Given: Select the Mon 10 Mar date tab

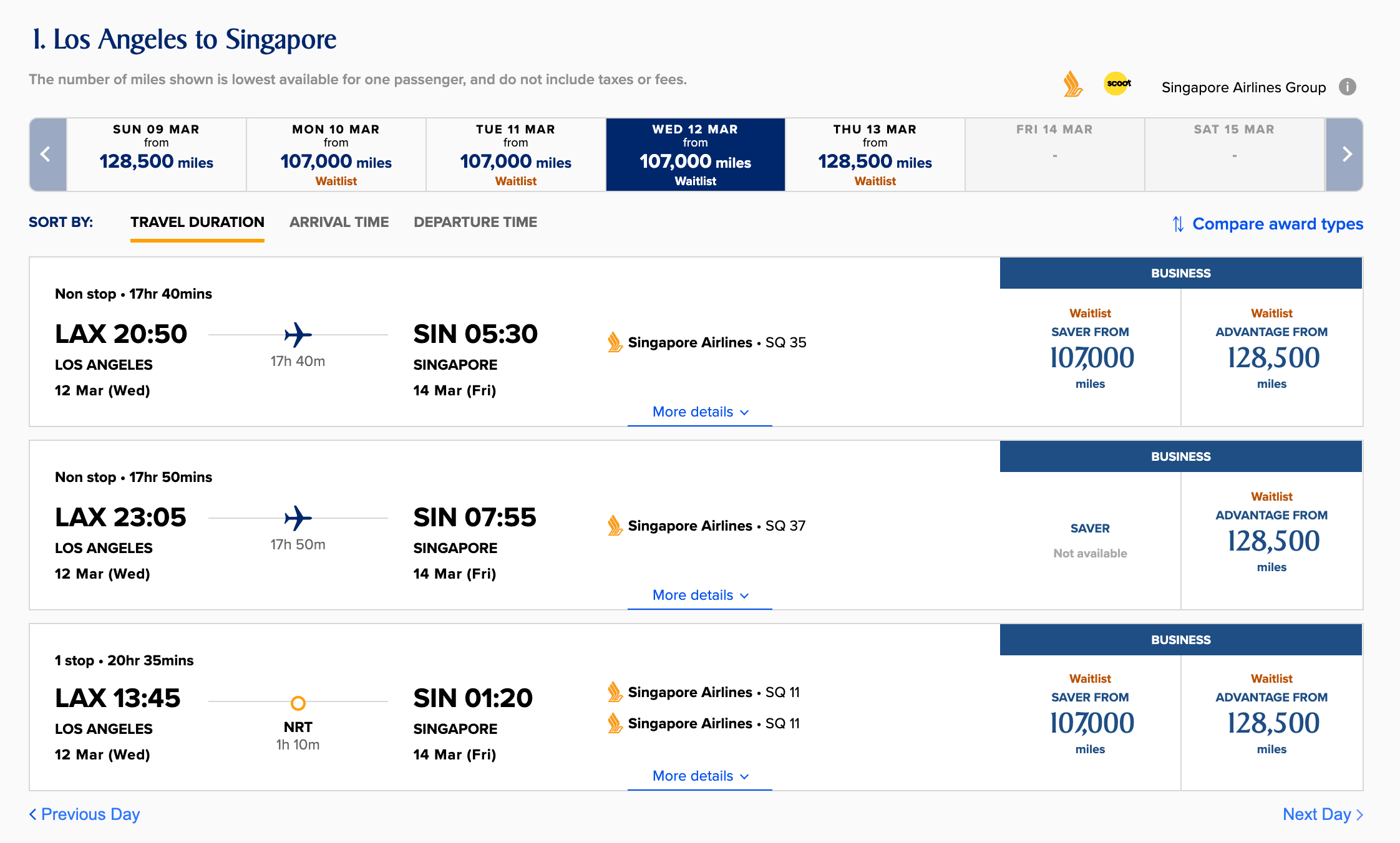Looking at the screenshot, I should (x=336, y=154).
